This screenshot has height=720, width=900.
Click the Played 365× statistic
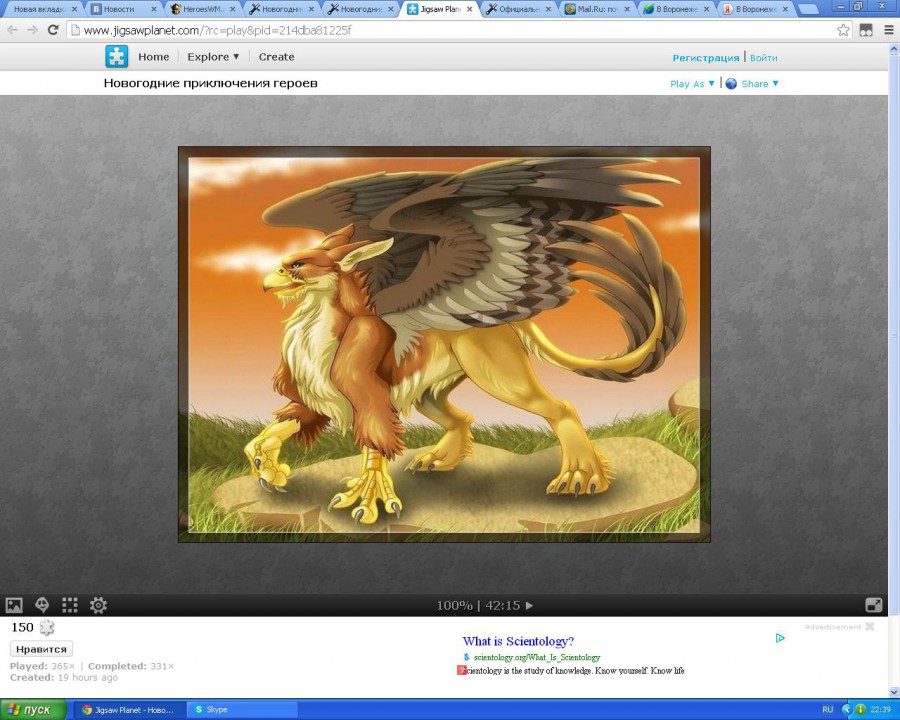tap(42, 666)
